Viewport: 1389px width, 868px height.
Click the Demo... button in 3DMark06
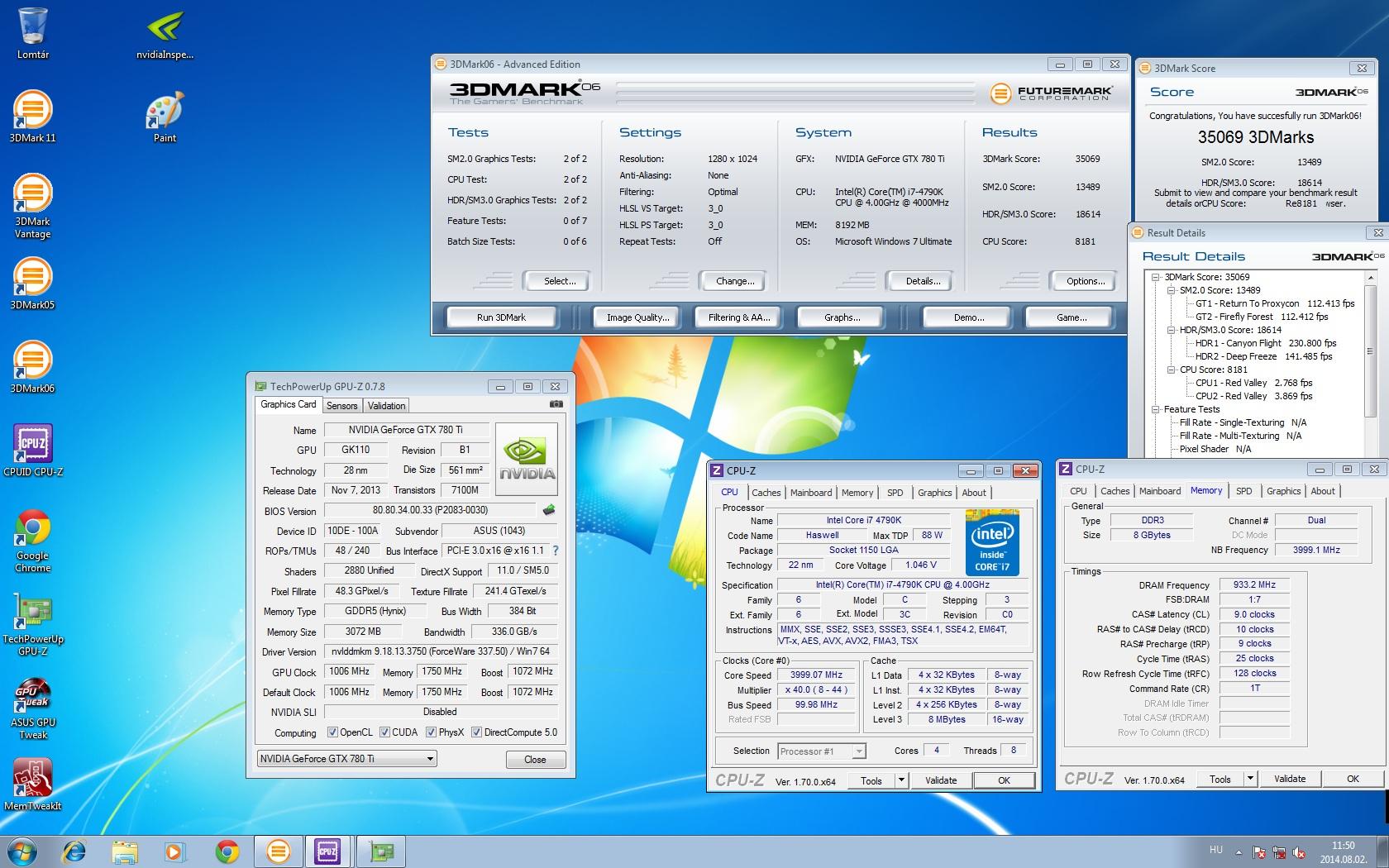[x=969, y=317]
